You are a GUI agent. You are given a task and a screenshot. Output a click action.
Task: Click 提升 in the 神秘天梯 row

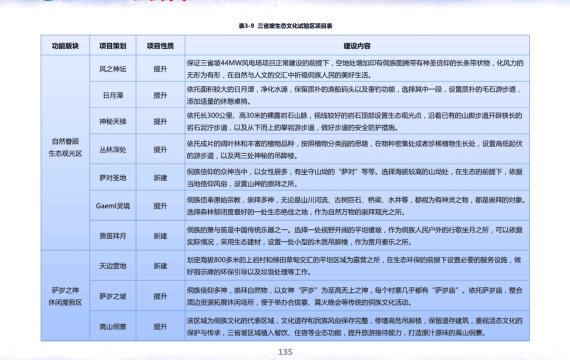pos(160,121)
